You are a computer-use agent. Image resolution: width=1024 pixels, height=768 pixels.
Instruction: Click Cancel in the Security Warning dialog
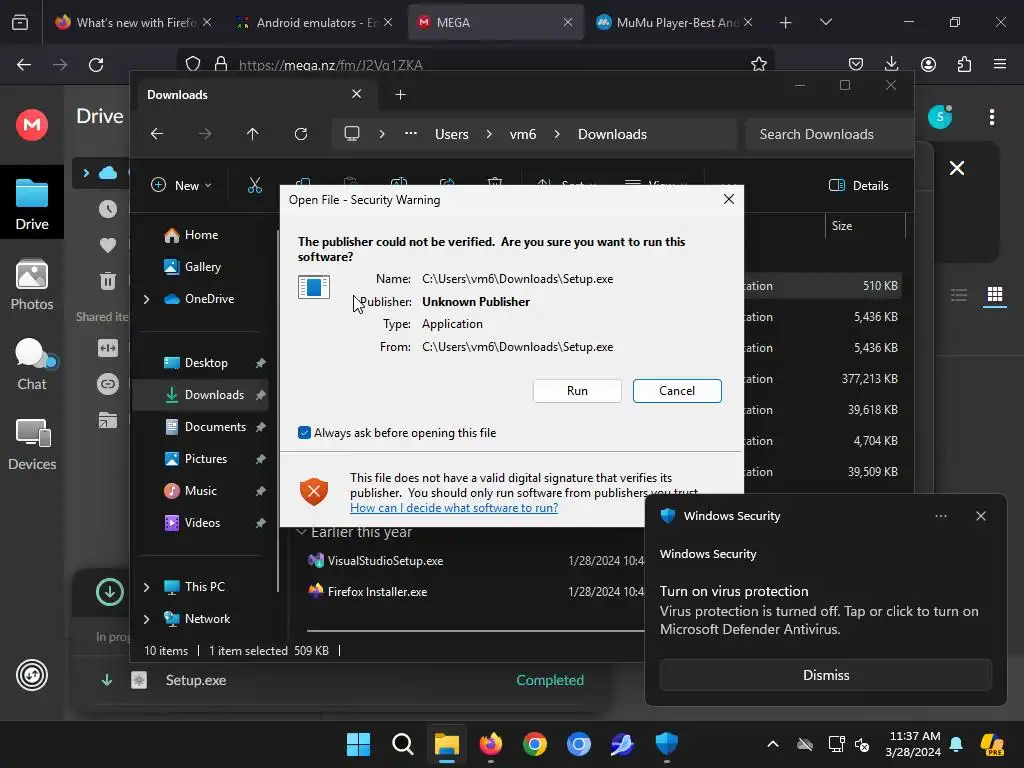tap(677, 391)
